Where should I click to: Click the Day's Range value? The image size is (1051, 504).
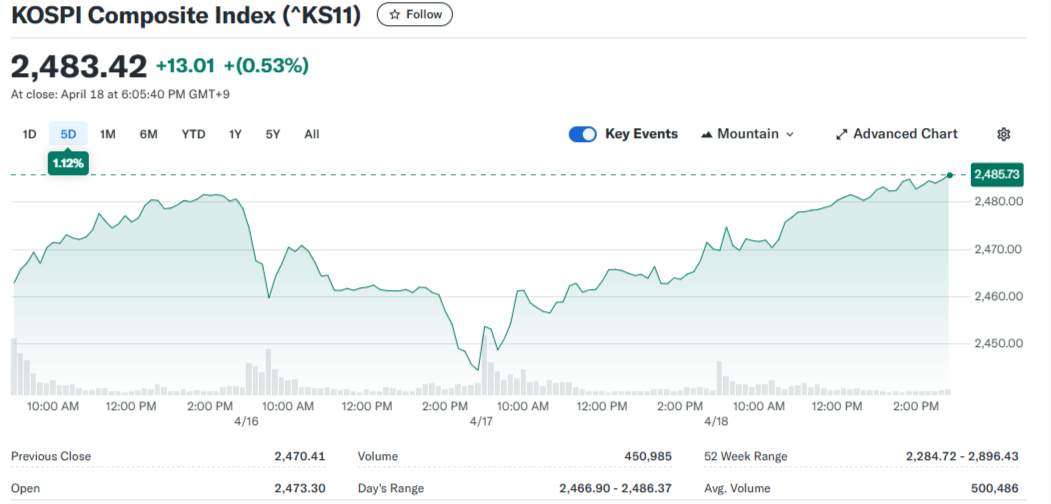coord(615,489)
